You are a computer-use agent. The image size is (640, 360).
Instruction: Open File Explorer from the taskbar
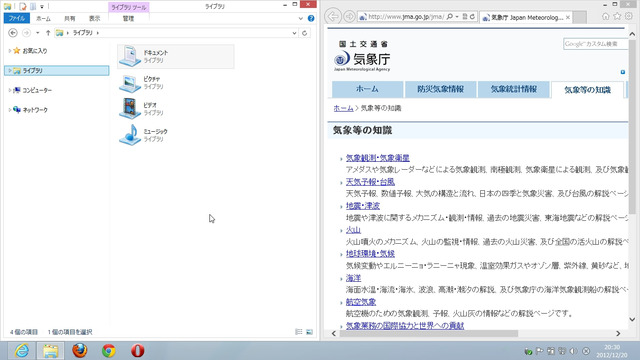51,351
